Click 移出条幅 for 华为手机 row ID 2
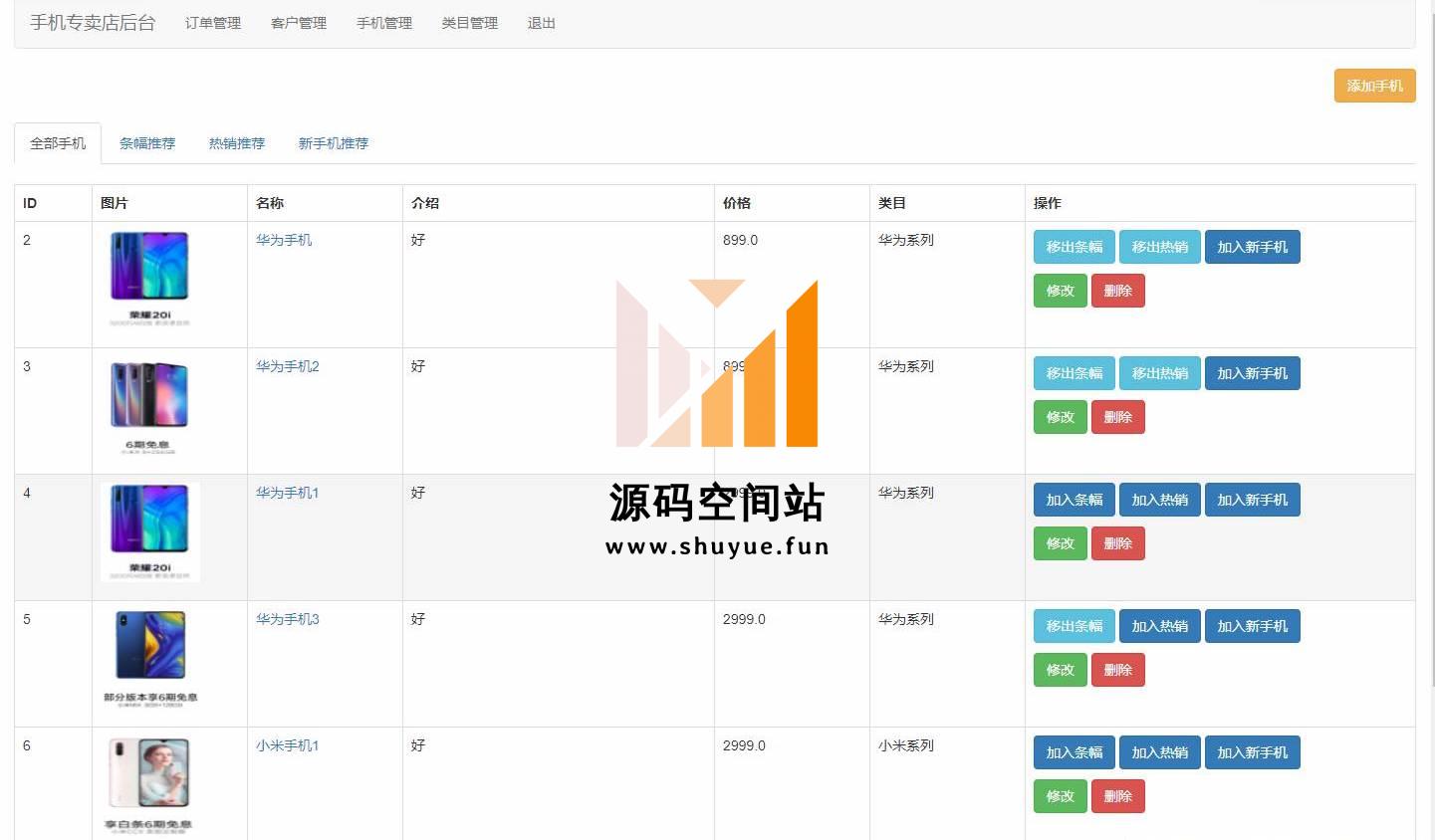The width and height of the screenshot is (1435, 840). pyautogui.click(x=1074, y=247)
